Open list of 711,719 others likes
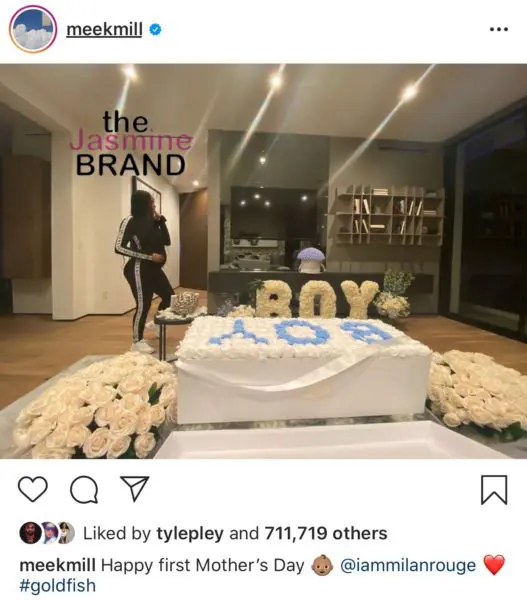This screenshot has height=600, width=527. click(x=325, y=533)
